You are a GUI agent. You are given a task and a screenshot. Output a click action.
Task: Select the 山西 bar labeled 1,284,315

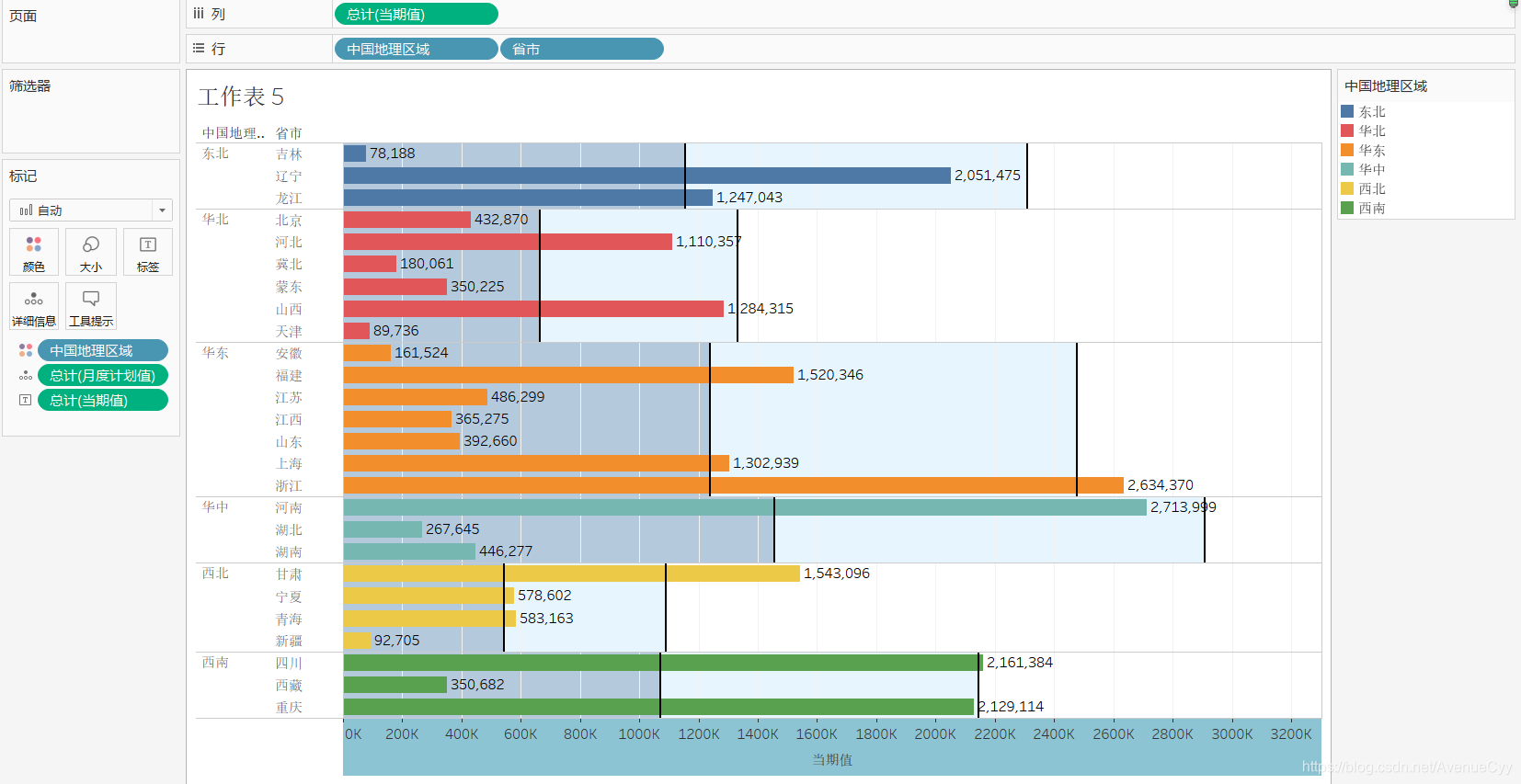pos(533,309)
